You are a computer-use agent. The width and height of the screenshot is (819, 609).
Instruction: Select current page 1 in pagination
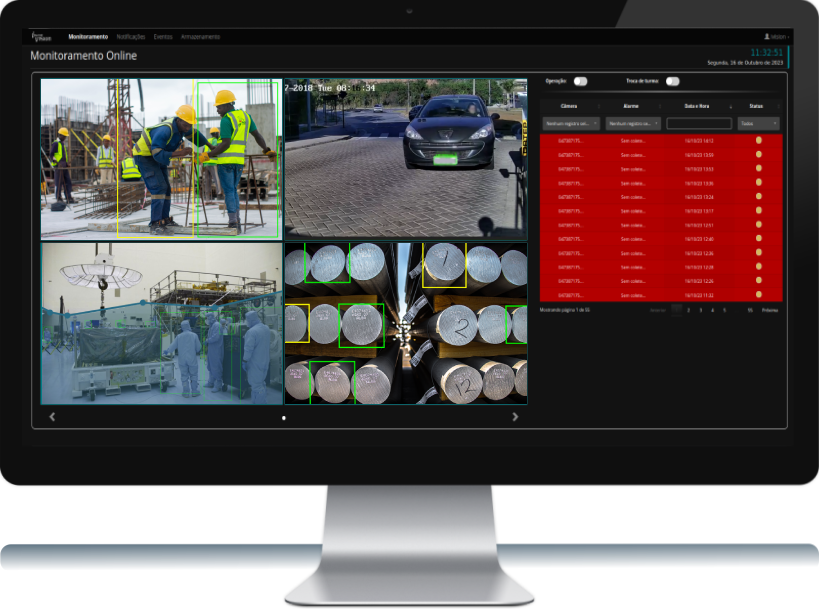pos(676,310)
